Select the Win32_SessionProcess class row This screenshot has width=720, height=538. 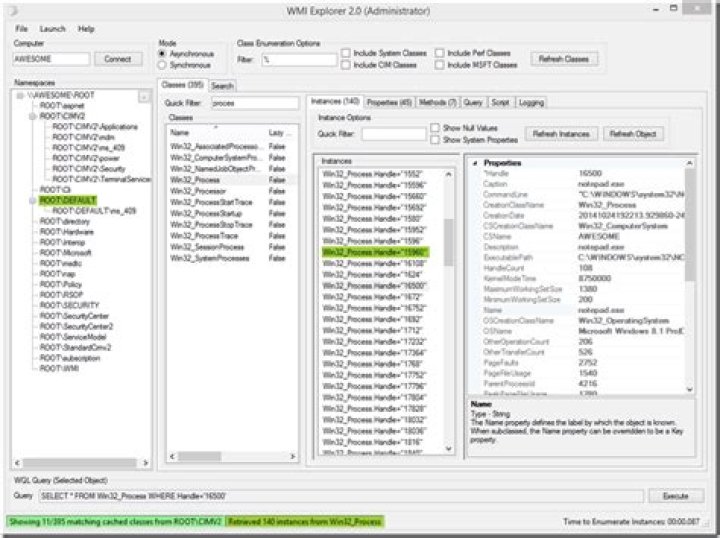click(x=232, y=247)
